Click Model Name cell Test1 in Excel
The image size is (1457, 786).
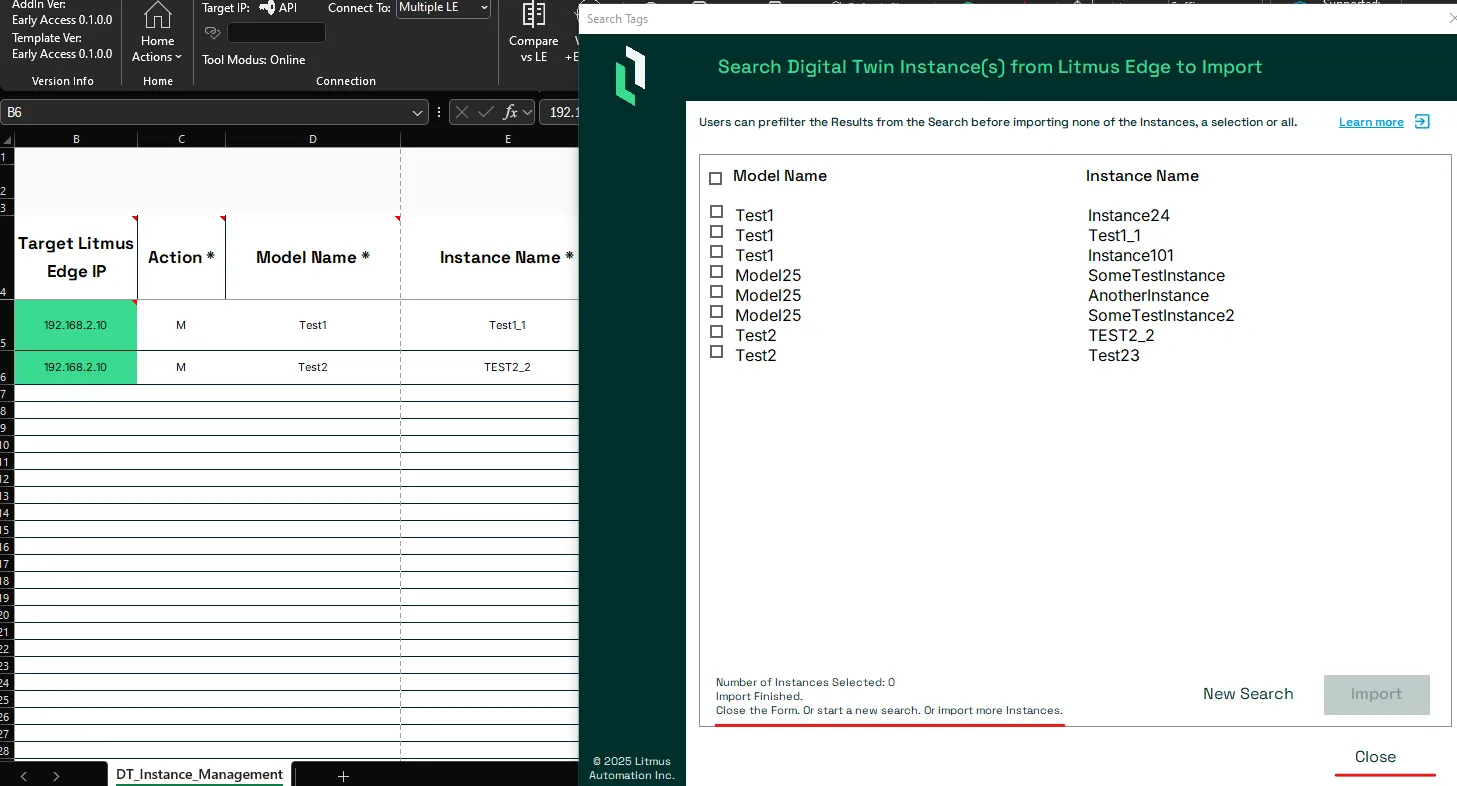click(x=313, y=325)
